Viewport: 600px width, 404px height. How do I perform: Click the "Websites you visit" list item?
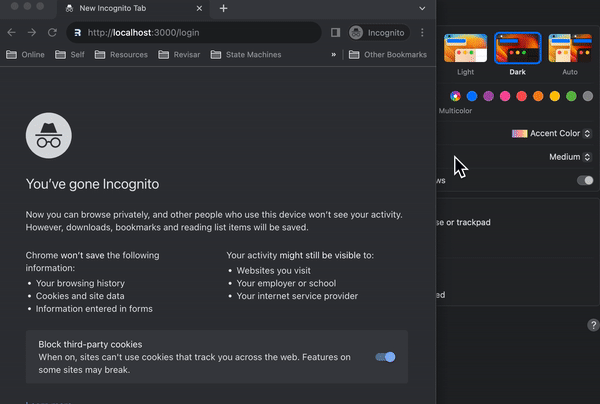[274, 270]
